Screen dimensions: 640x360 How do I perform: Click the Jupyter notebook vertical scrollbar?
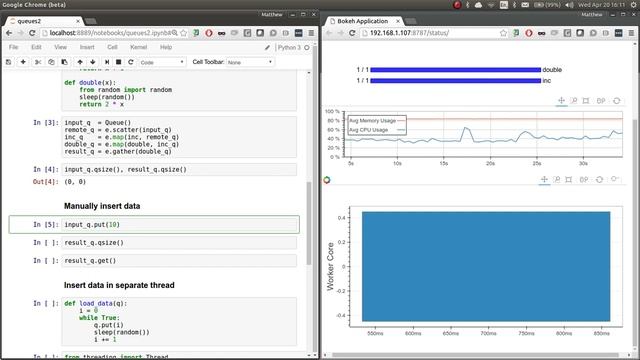[x=309, y=223]
